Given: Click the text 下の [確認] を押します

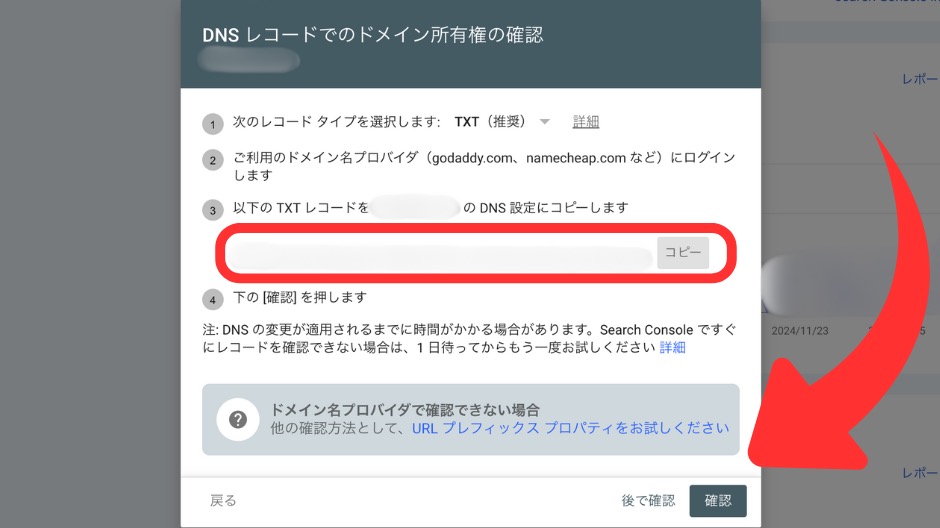Looking at the screenshot, I should click(300, 297).
